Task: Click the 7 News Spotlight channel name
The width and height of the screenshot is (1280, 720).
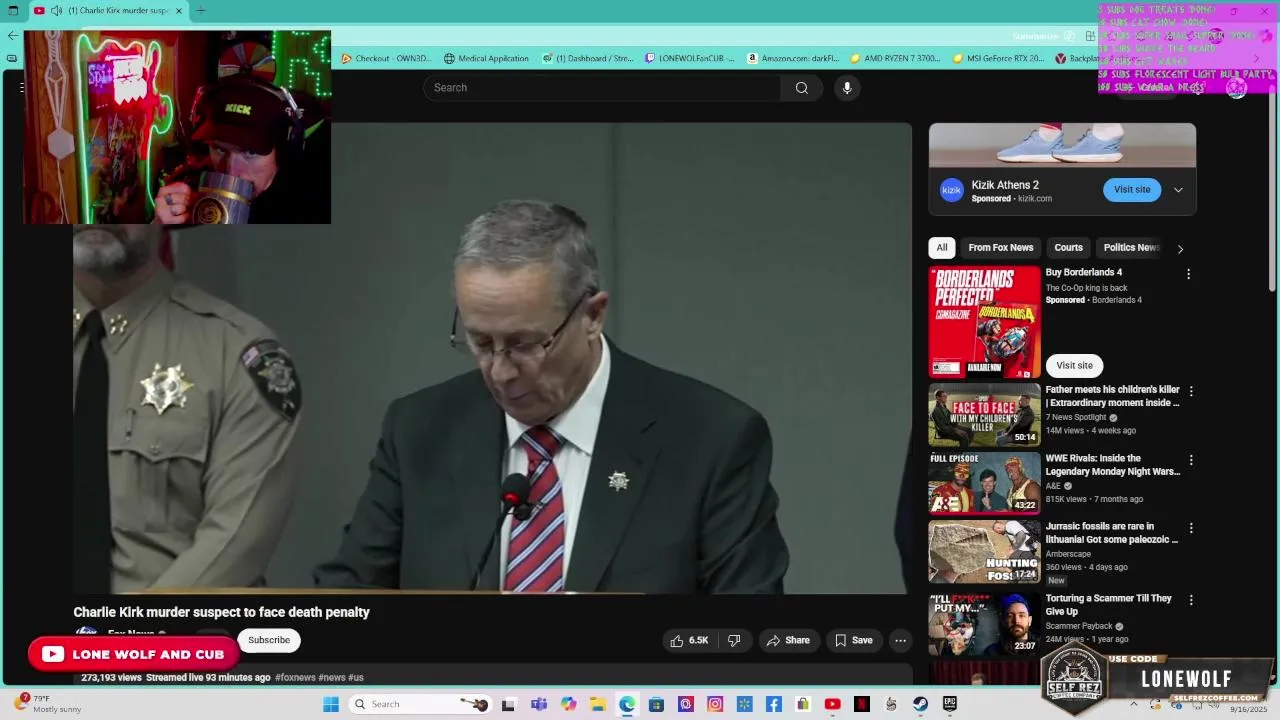Action: point(1076,417)
